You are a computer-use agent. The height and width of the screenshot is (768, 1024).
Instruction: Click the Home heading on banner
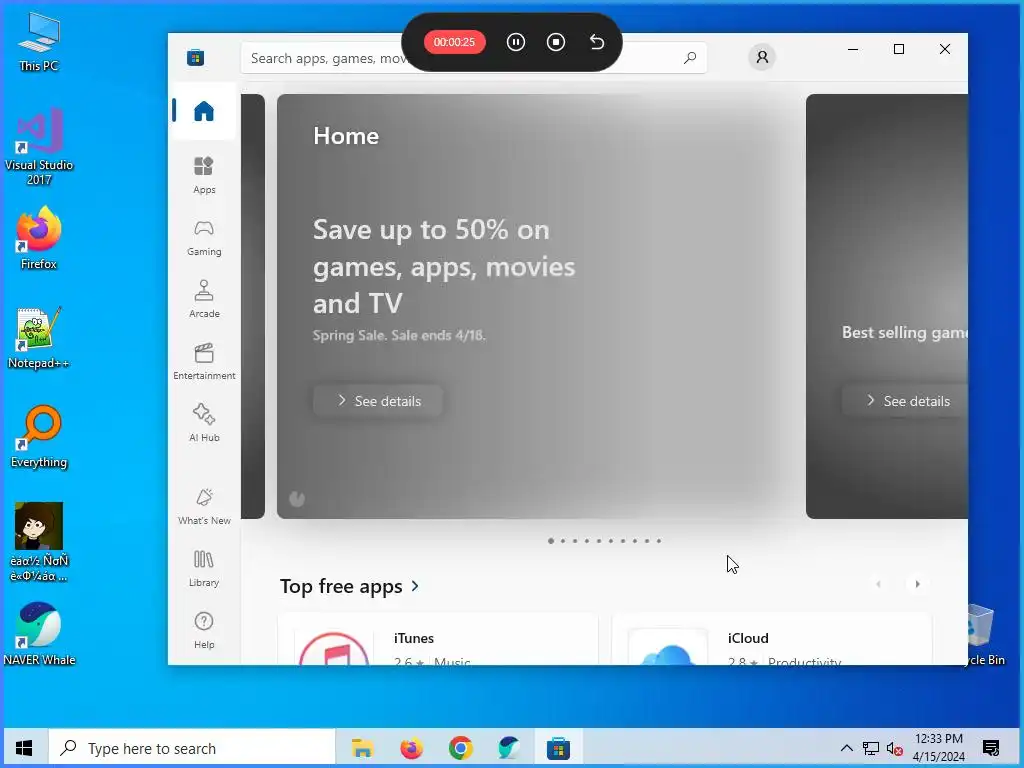point(346,136)
